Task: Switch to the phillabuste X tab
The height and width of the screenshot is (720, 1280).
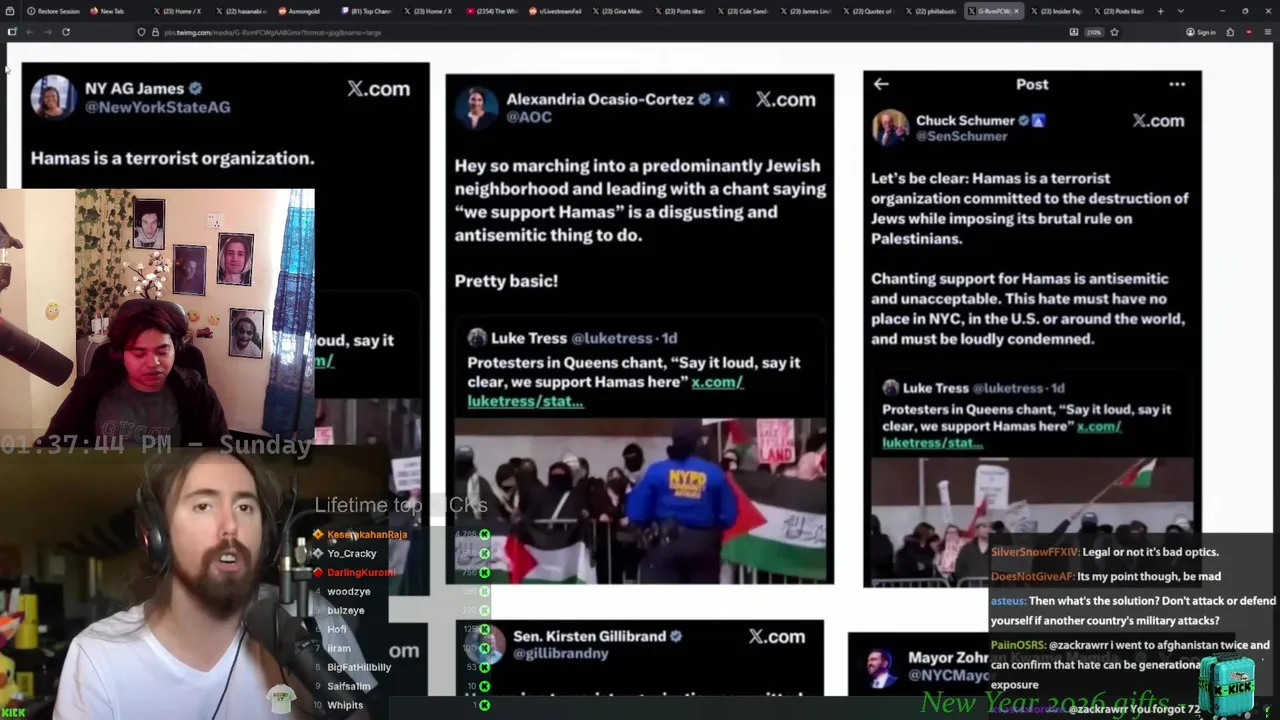Action: [931, 11]
